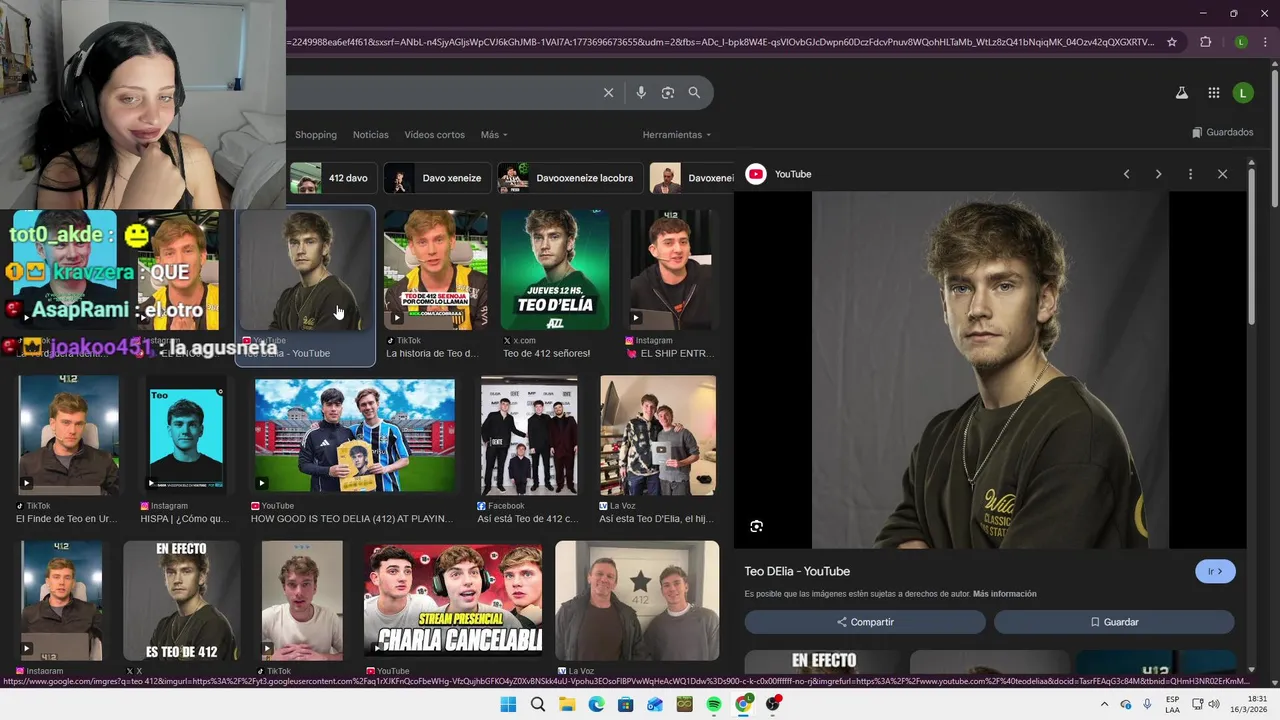Open the volume control in the system tray
Image resolution: width=1280 pixels, height=720 pixels.
click(1213, 704)
